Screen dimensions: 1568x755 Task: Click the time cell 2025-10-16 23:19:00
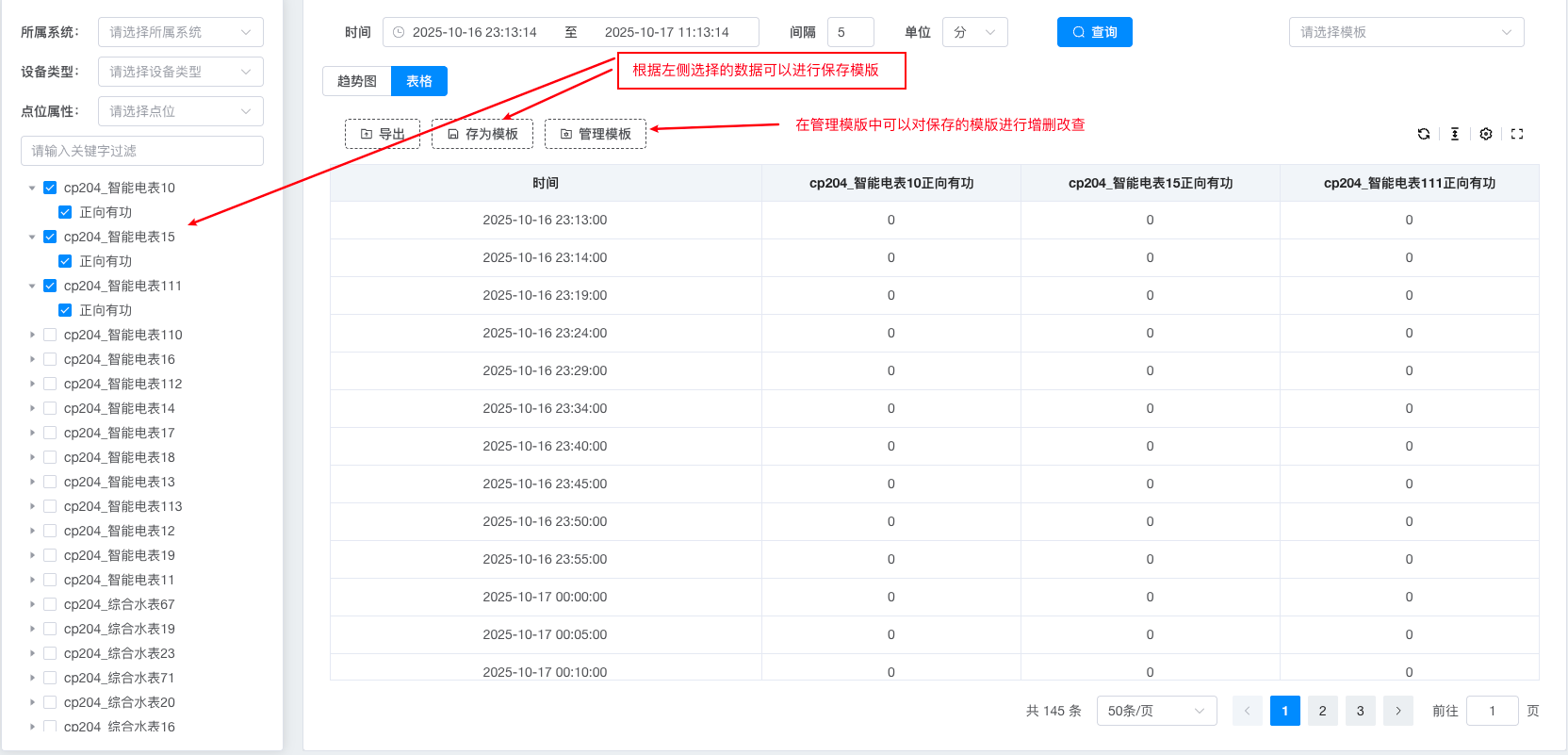click(545, 295)
